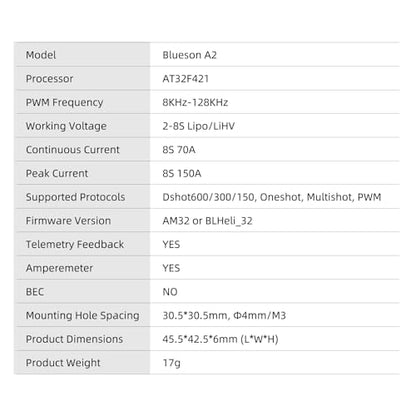Select the BEC NO value
Screen dimensions: 416x416
coord(170,292)
